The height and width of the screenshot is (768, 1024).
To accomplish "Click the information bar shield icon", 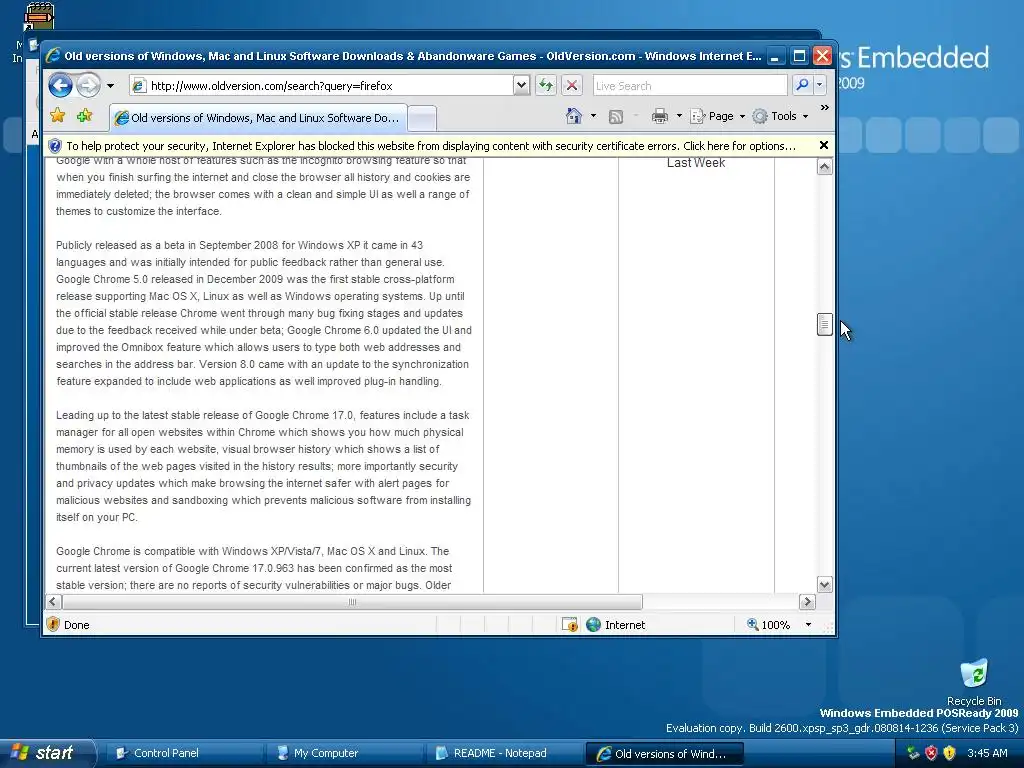I will click(55, 146).
